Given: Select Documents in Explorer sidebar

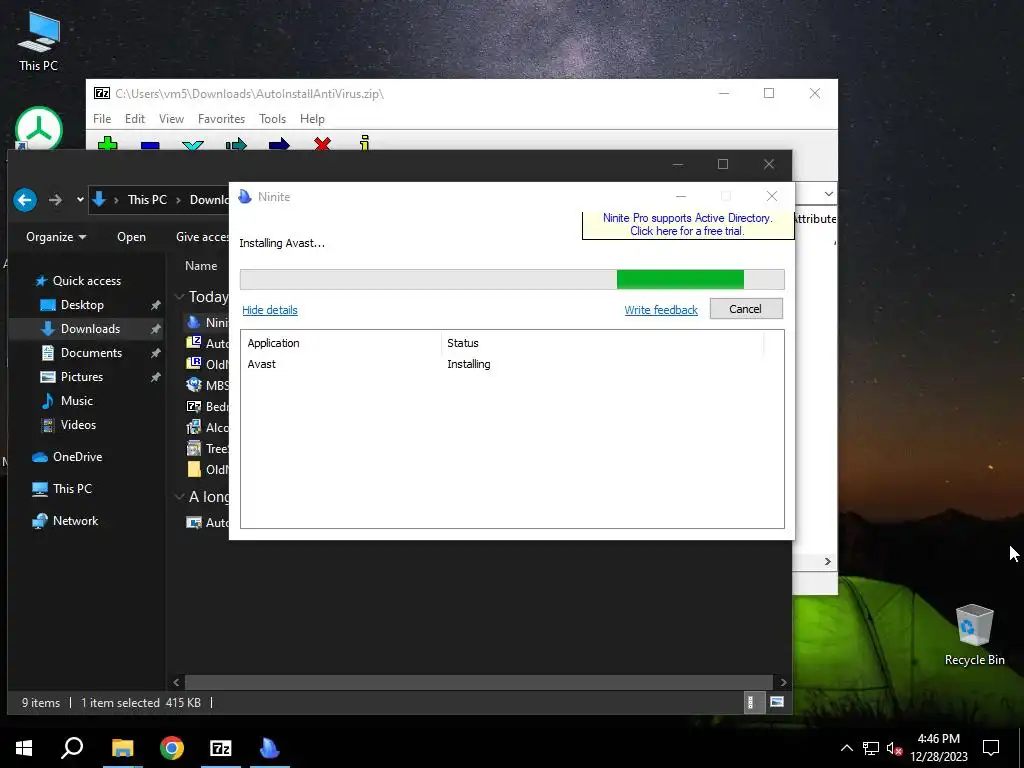Looking at the screenshot, I should [x=91, y=353].
